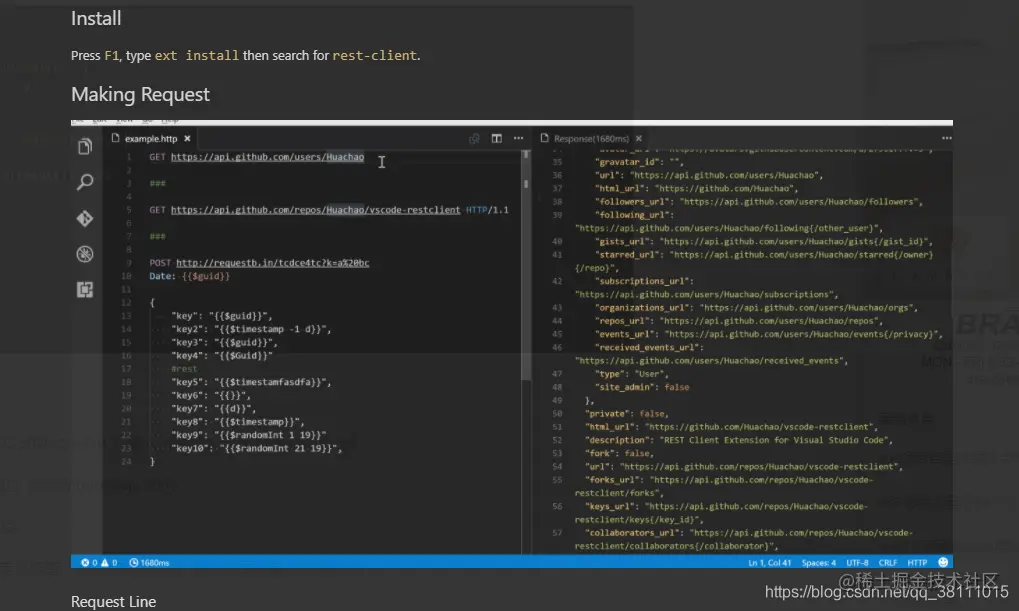This screenshot has height=611, width=1019.
Task: Open the response pane more actions ellipsis
Action: (947, 138)
